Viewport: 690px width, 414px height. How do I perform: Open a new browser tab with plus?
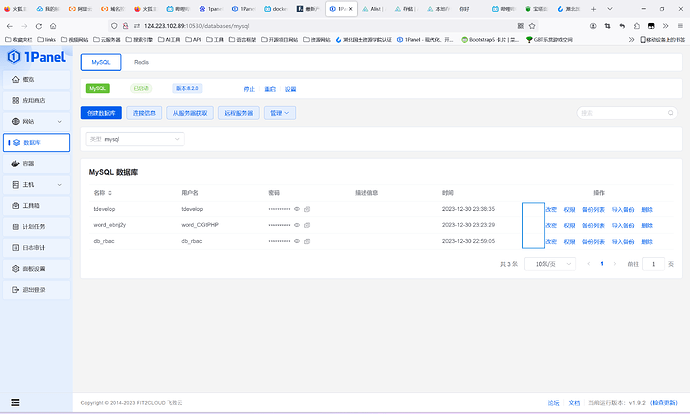click(593, 9)
